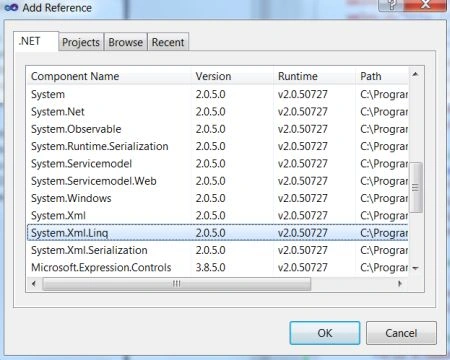The height and width of the screenshot is (360, 450).
Task: Click the Path column header
Action: point(382,76)
